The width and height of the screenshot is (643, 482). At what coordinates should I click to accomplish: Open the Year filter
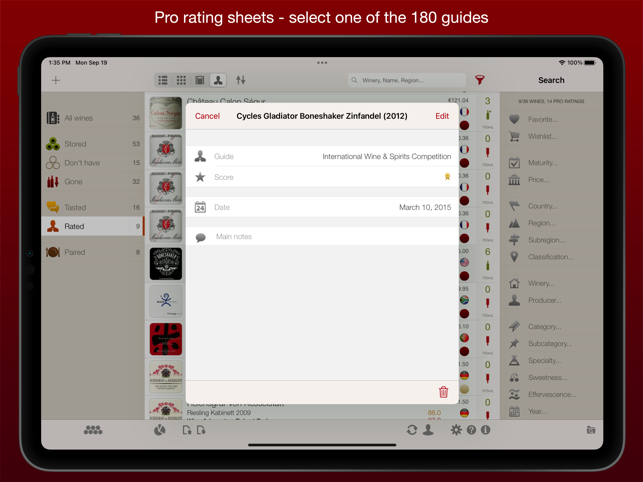[551, 411]
